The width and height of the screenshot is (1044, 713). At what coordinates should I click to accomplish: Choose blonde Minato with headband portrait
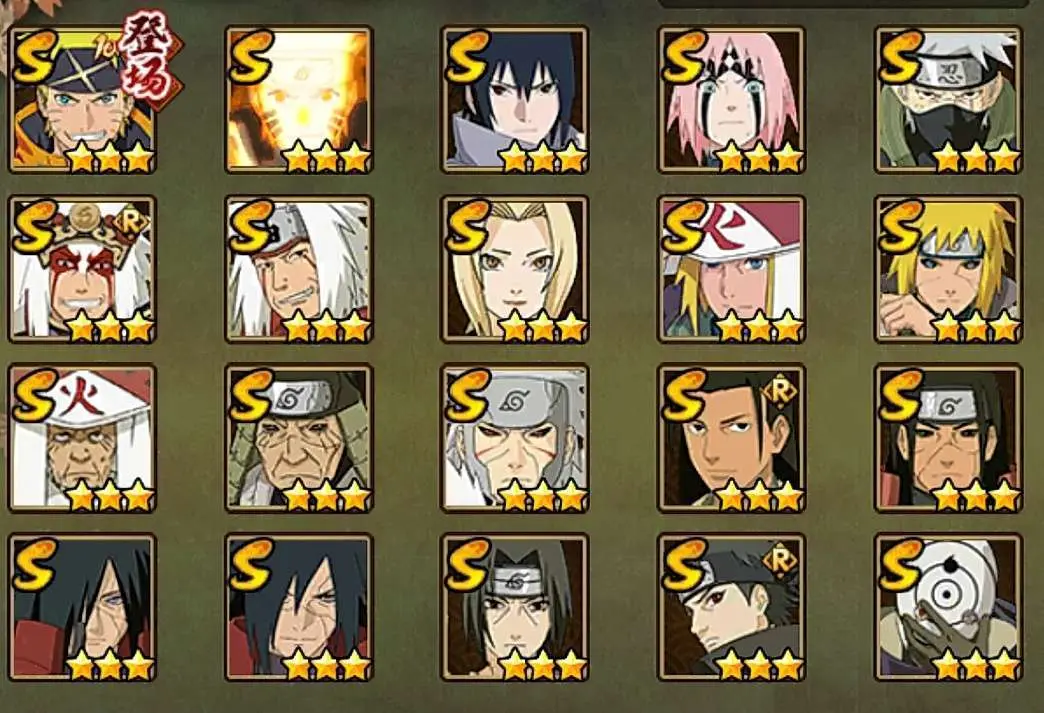click(x=948, y=269)
